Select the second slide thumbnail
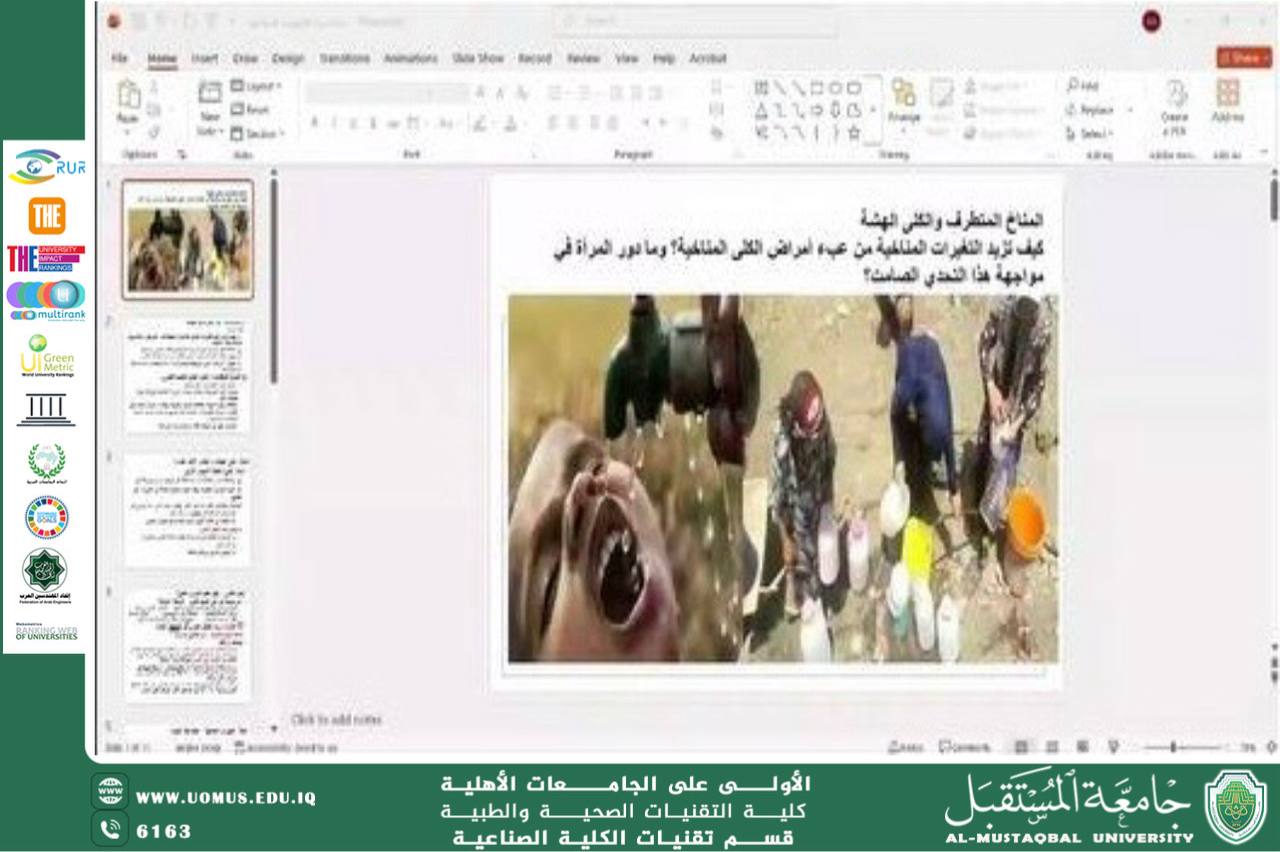The width and height of the screenshot is (1280, 852). [188, 376]
